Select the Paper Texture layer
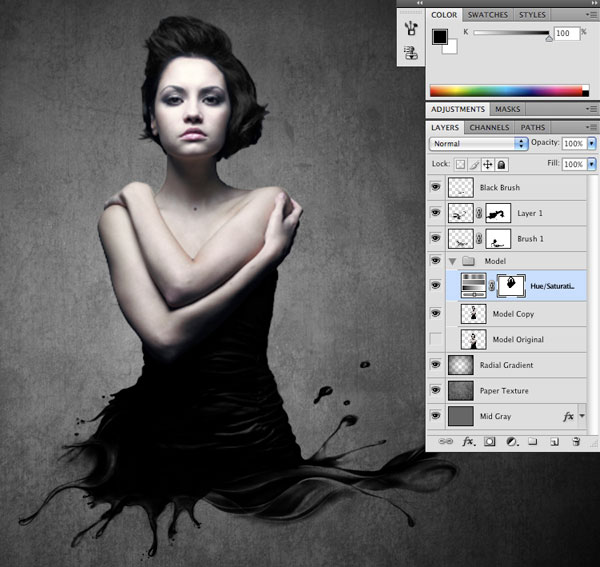This screenshot has width=600, height=567. (516, 391)
